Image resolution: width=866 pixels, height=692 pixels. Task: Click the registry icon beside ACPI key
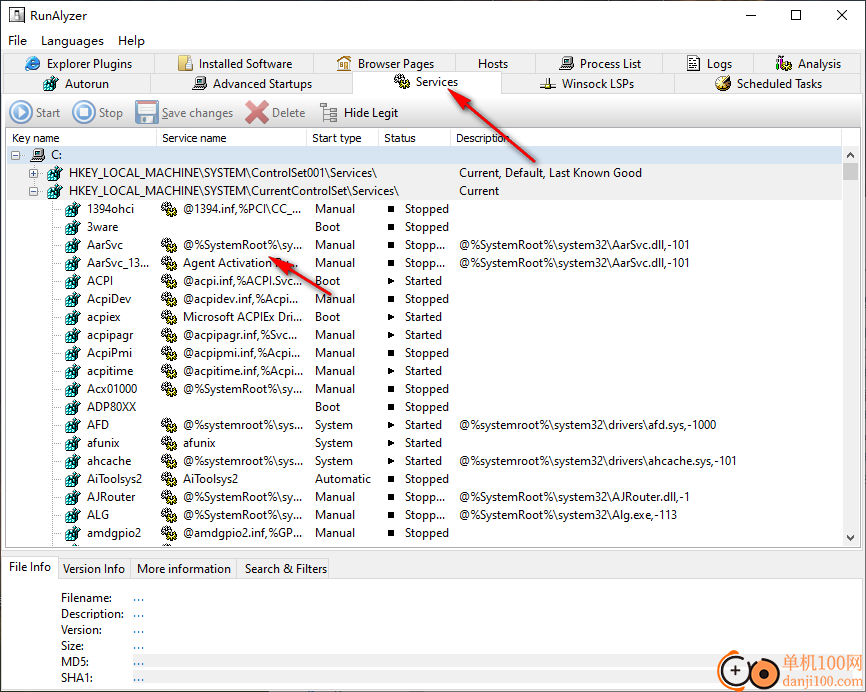coord(73,281)
